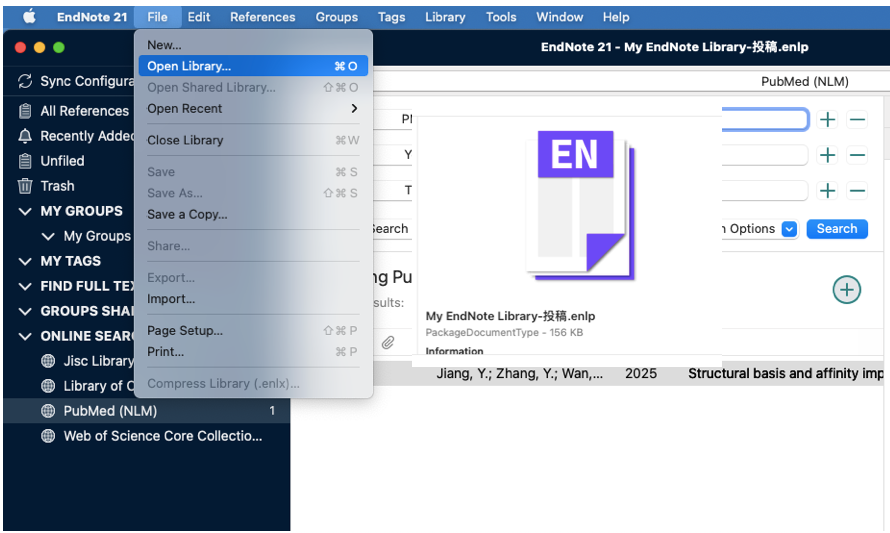
Task: Open the Options dropdown arrow
Action: [789, 229]
